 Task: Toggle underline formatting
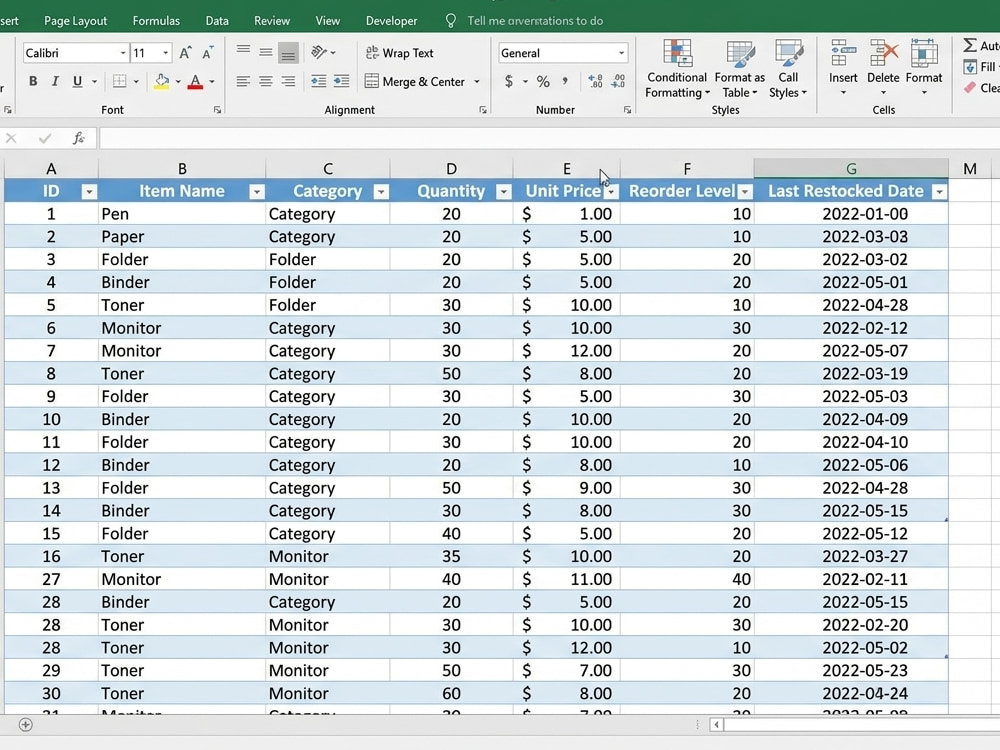pyautogui.click(x=77, y=81)
